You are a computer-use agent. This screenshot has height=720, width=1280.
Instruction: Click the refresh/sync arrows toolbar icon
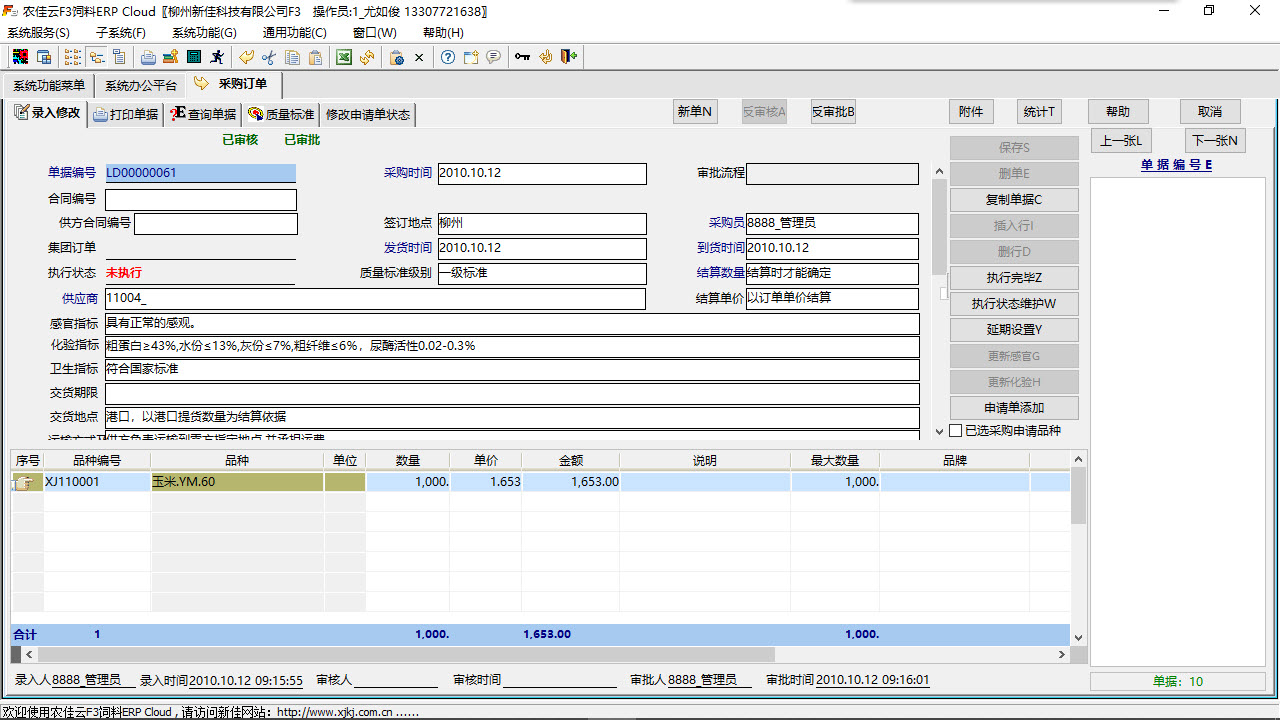click(366, 57)
